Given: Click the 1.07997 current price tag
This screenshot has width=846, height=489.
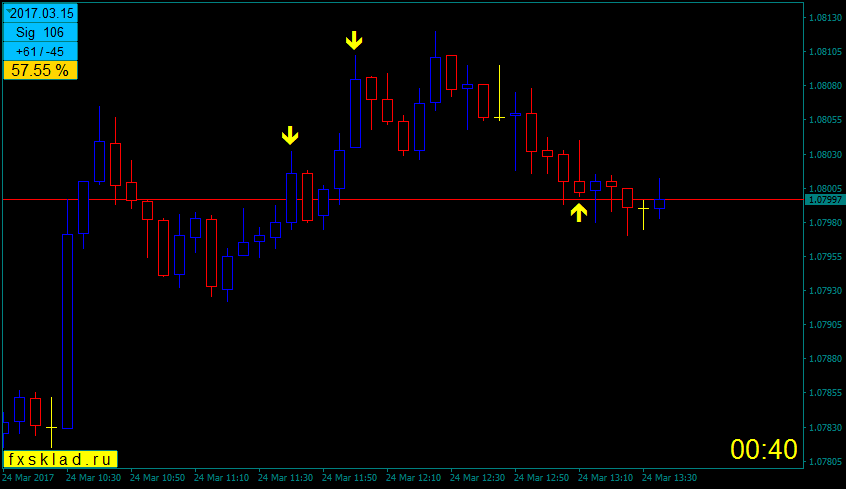Looking at the screenshot, I should [x=824, y=200].
